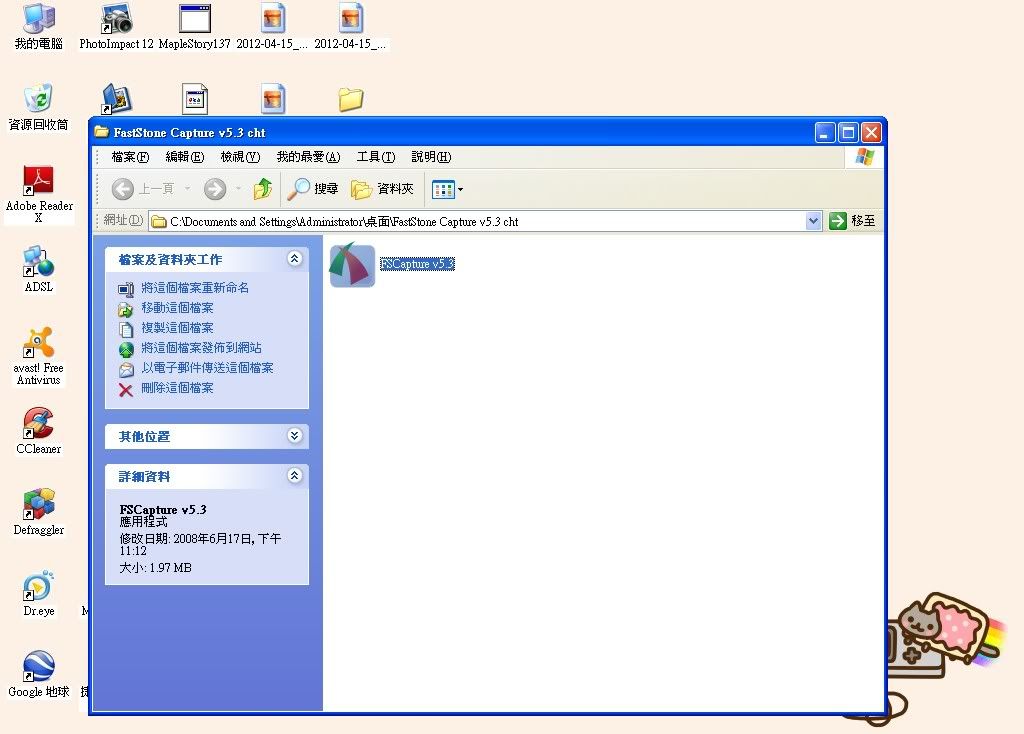Open the 檔案(F) menu
Screen dimensions: 1024x734
130,157
